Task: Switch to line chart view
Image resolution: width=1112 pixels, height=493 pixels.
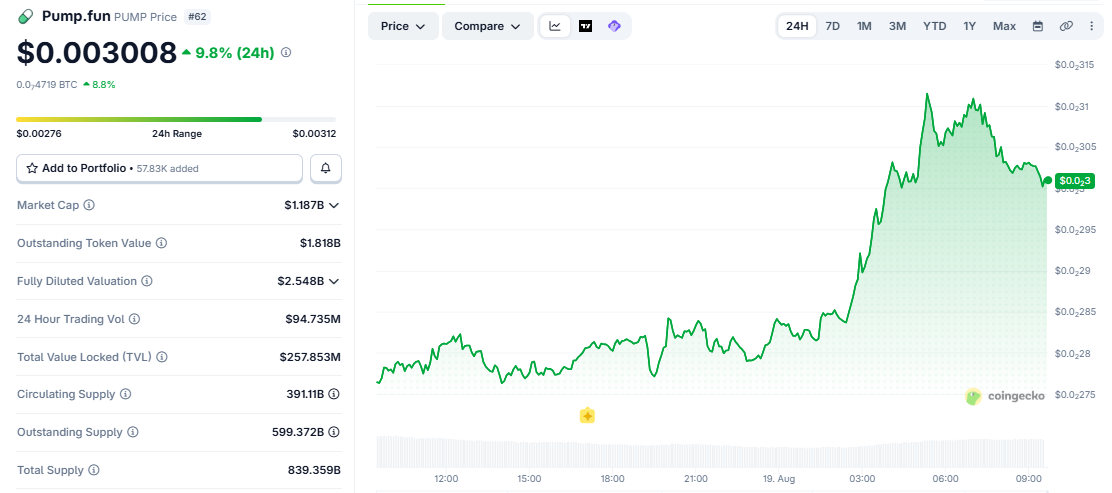Action: pyautogui.click(x=555, y=26)
